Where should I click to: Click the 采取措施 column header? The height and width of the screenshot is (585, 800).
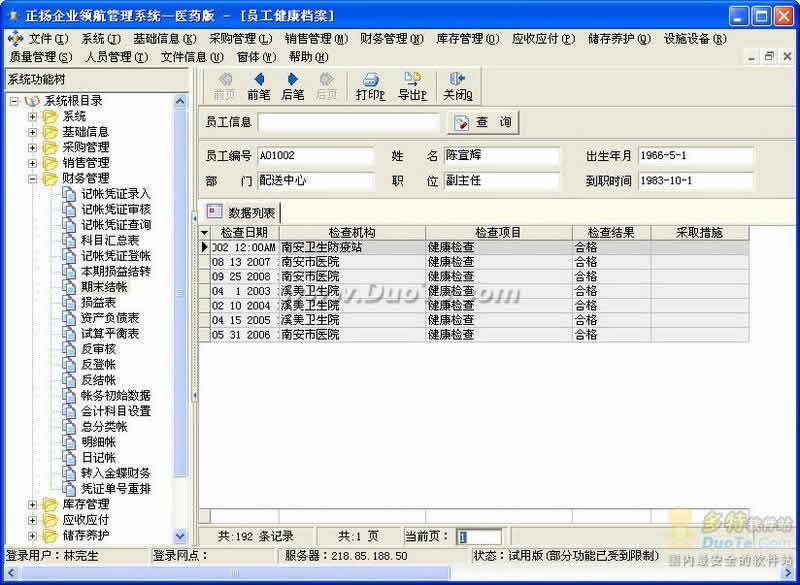699,233
